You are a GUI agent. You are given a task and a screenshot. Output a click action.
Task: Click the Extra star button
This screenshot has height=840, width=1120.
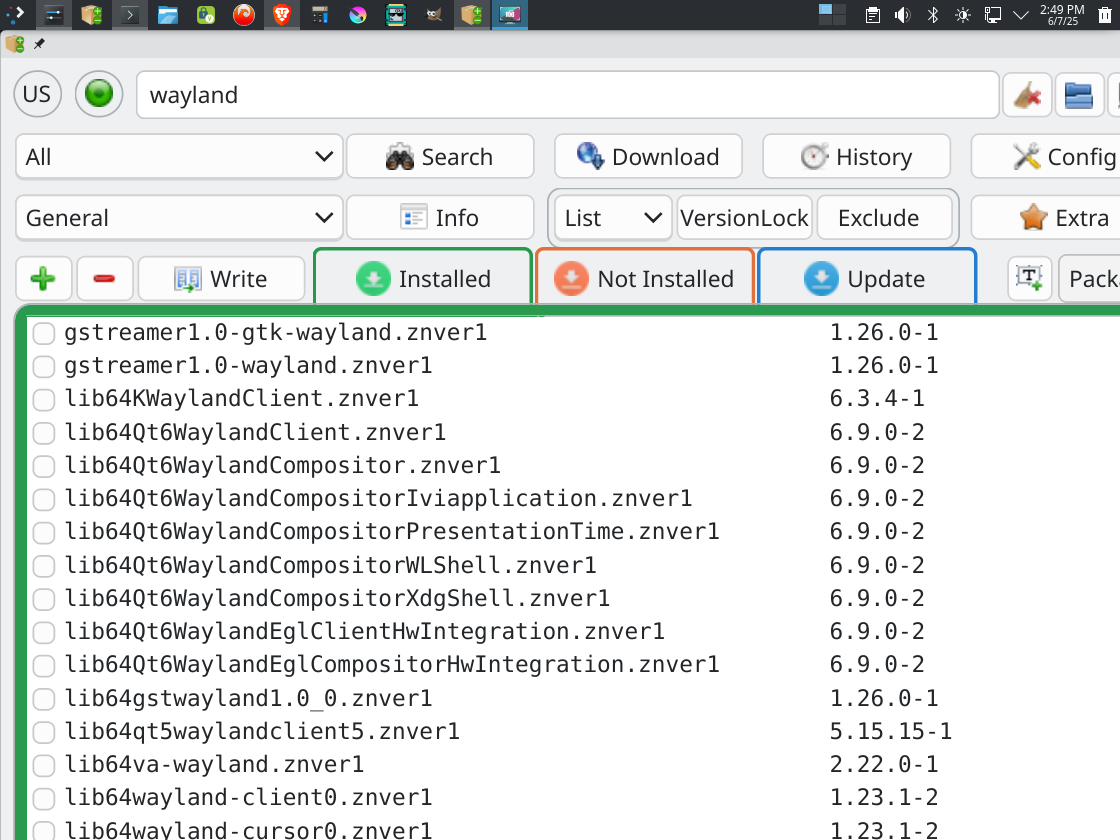coord(1046,218)
